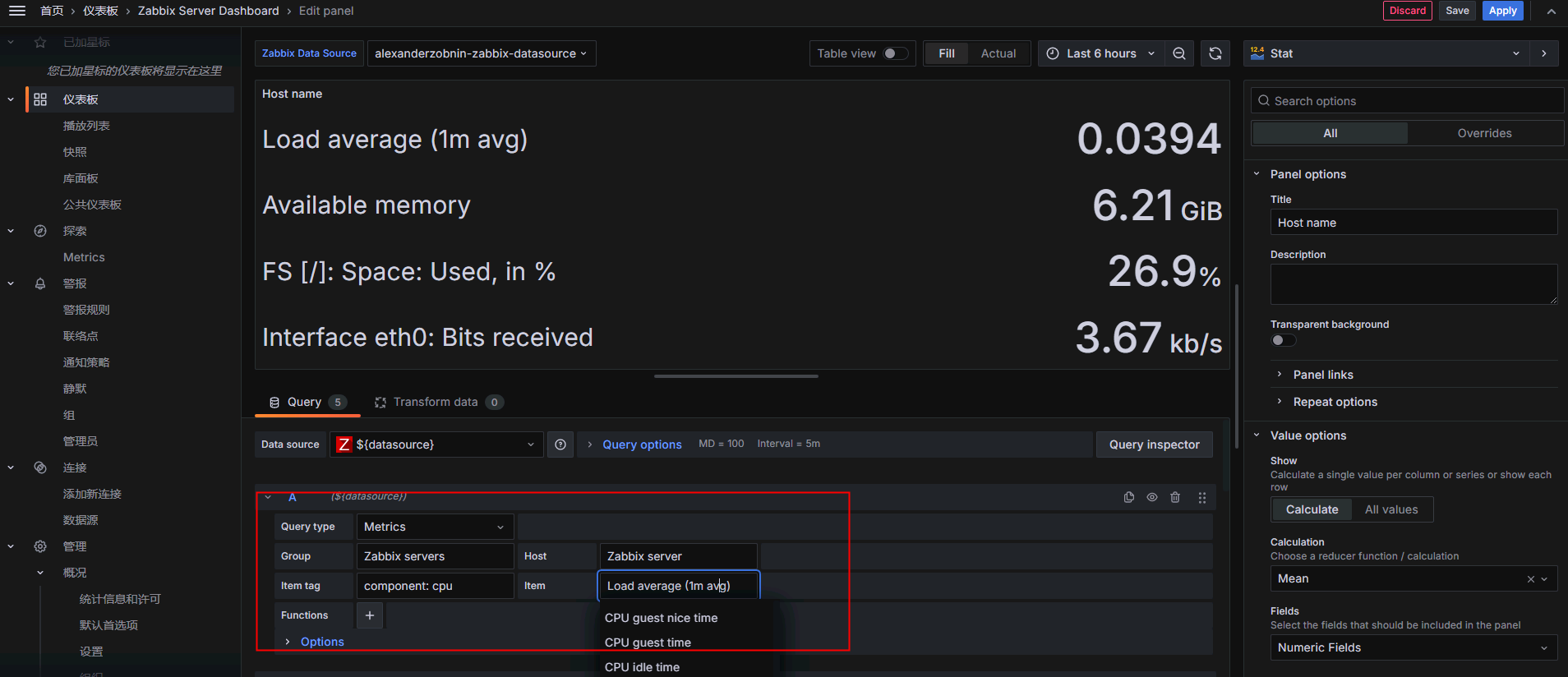This screenshot has height=677, width=1568.
Task: Go to Zabbix Server Dashboard breadcrumb
Action: point(209,11)
